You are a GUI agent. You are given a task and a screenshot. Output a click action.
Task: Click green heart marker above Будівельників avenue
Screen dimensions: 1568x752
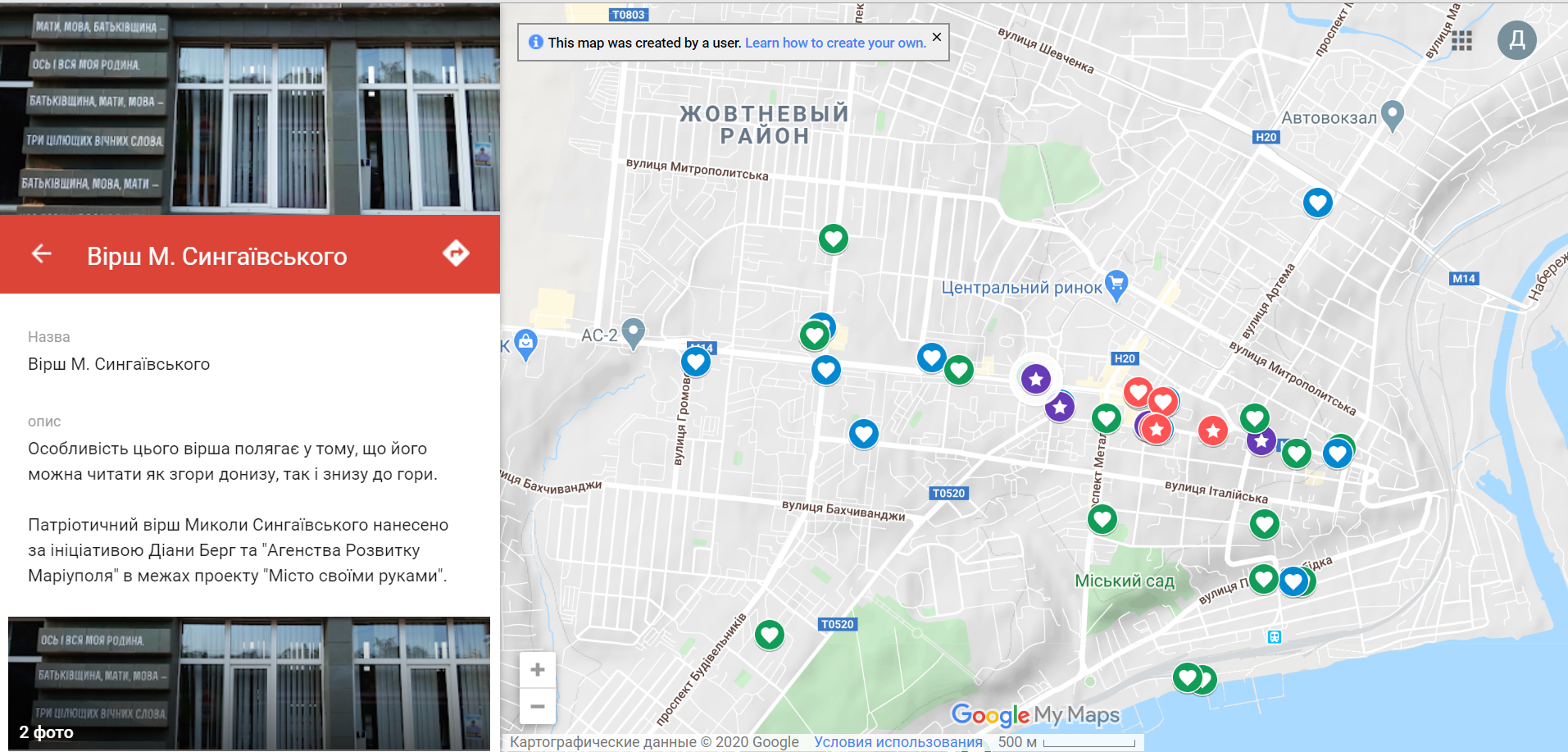769,634
